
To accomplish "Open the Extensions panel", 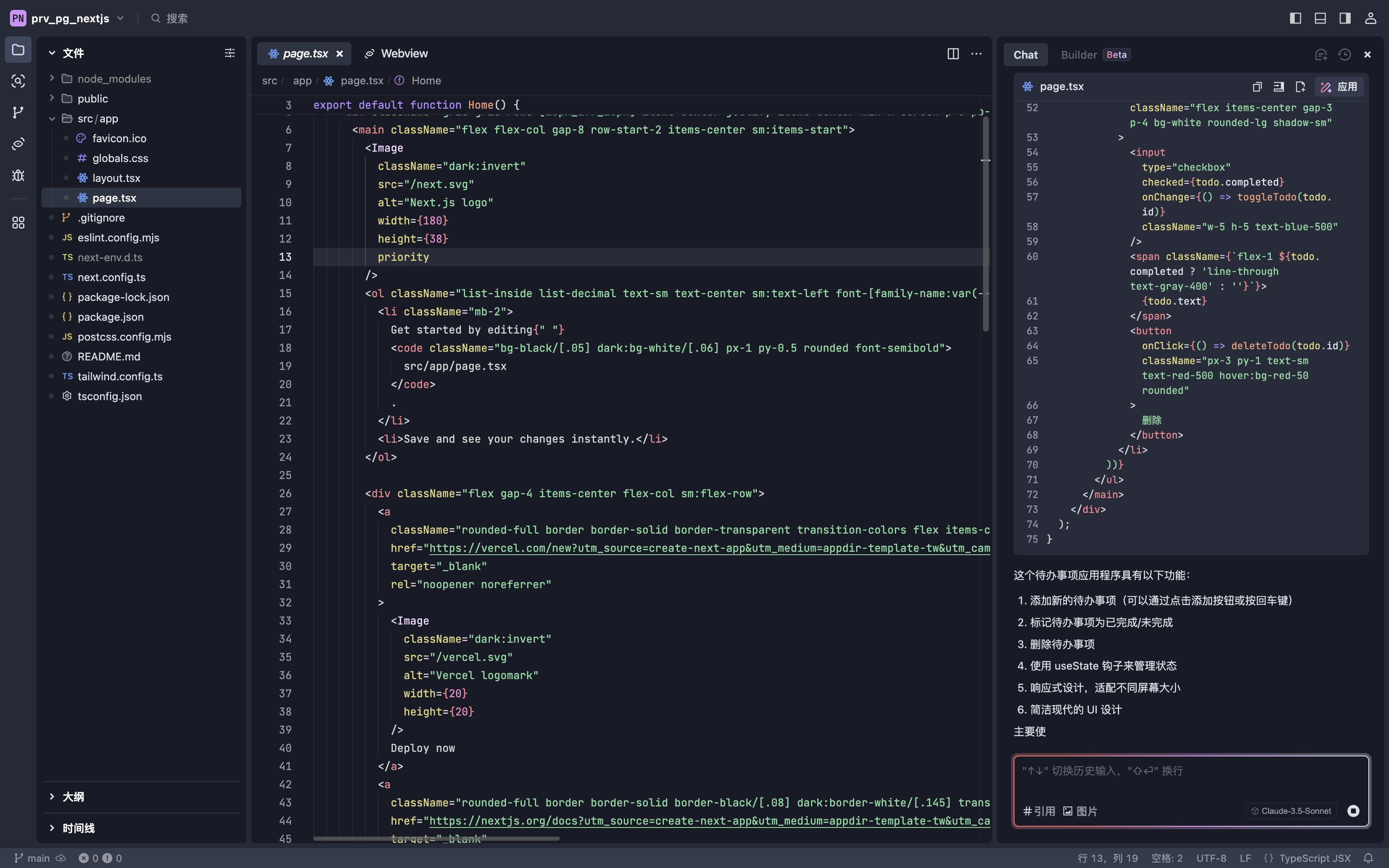I will [x=18, y=223].
